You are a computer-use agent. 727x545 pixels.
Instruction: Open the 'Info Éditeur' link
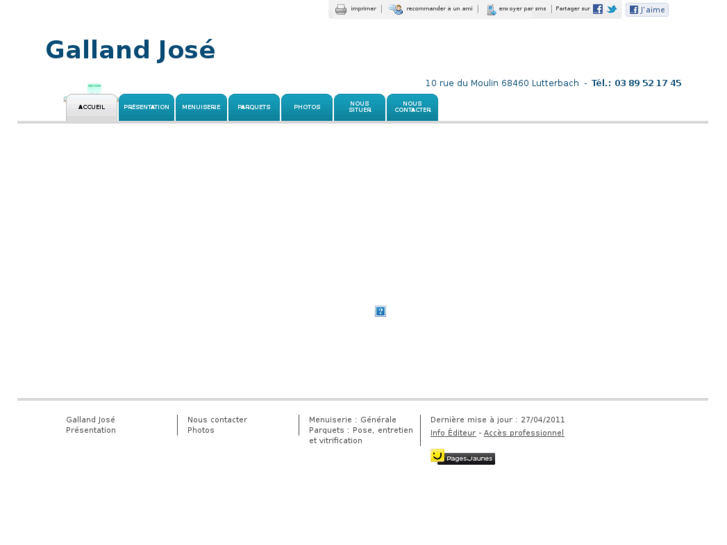pos(453,433)
